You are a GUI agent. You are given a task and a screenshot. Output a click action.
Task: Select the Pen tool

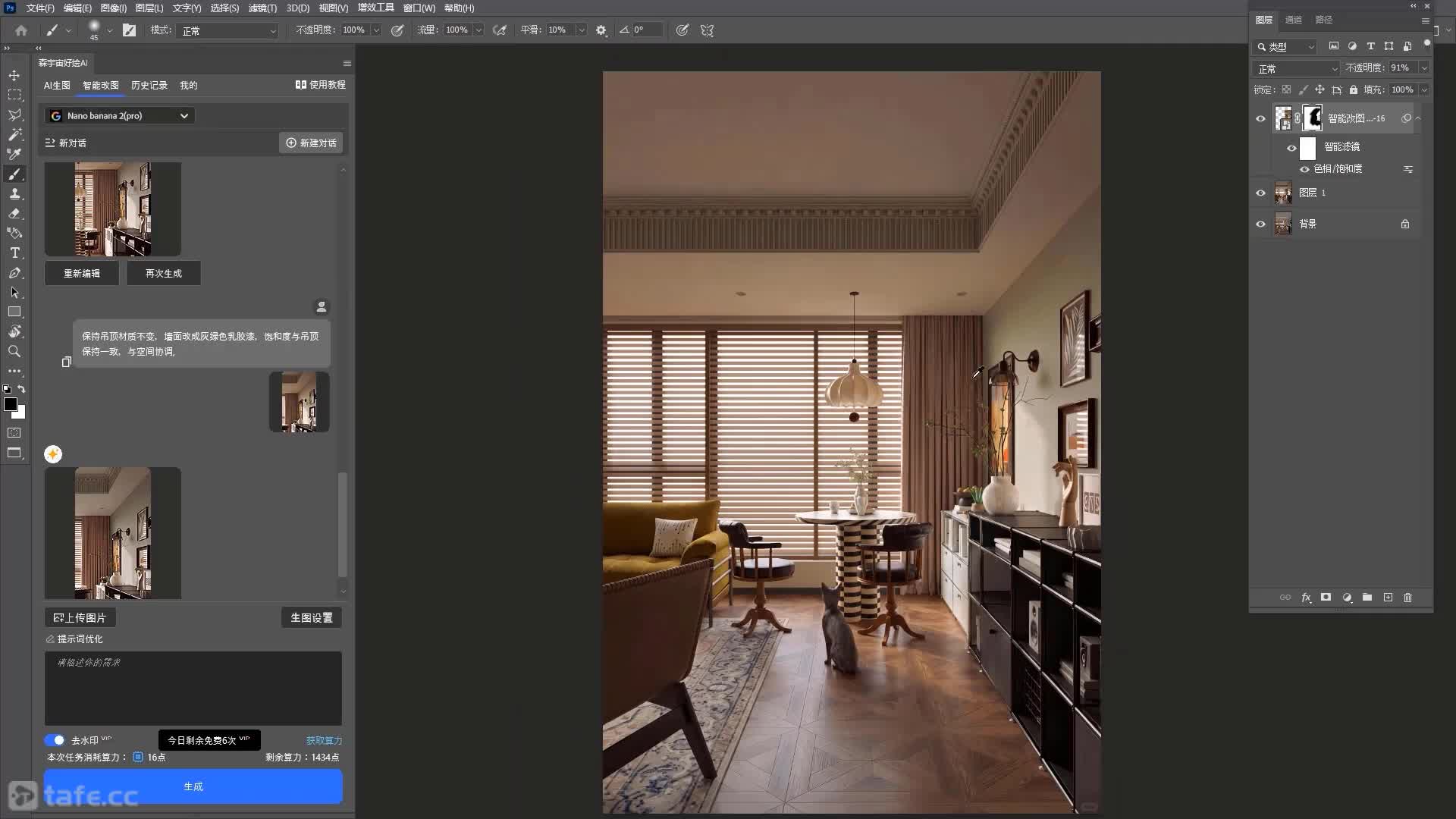coord(14,272)
